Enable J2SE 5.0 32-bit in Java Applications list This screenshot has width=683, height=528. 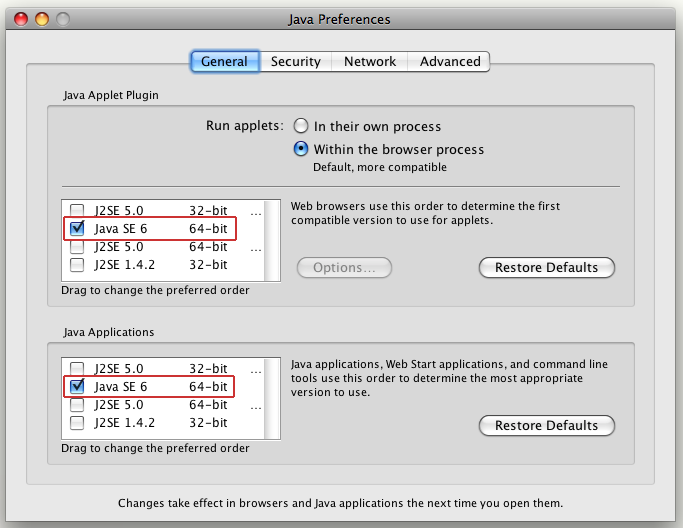click(77, 368)
